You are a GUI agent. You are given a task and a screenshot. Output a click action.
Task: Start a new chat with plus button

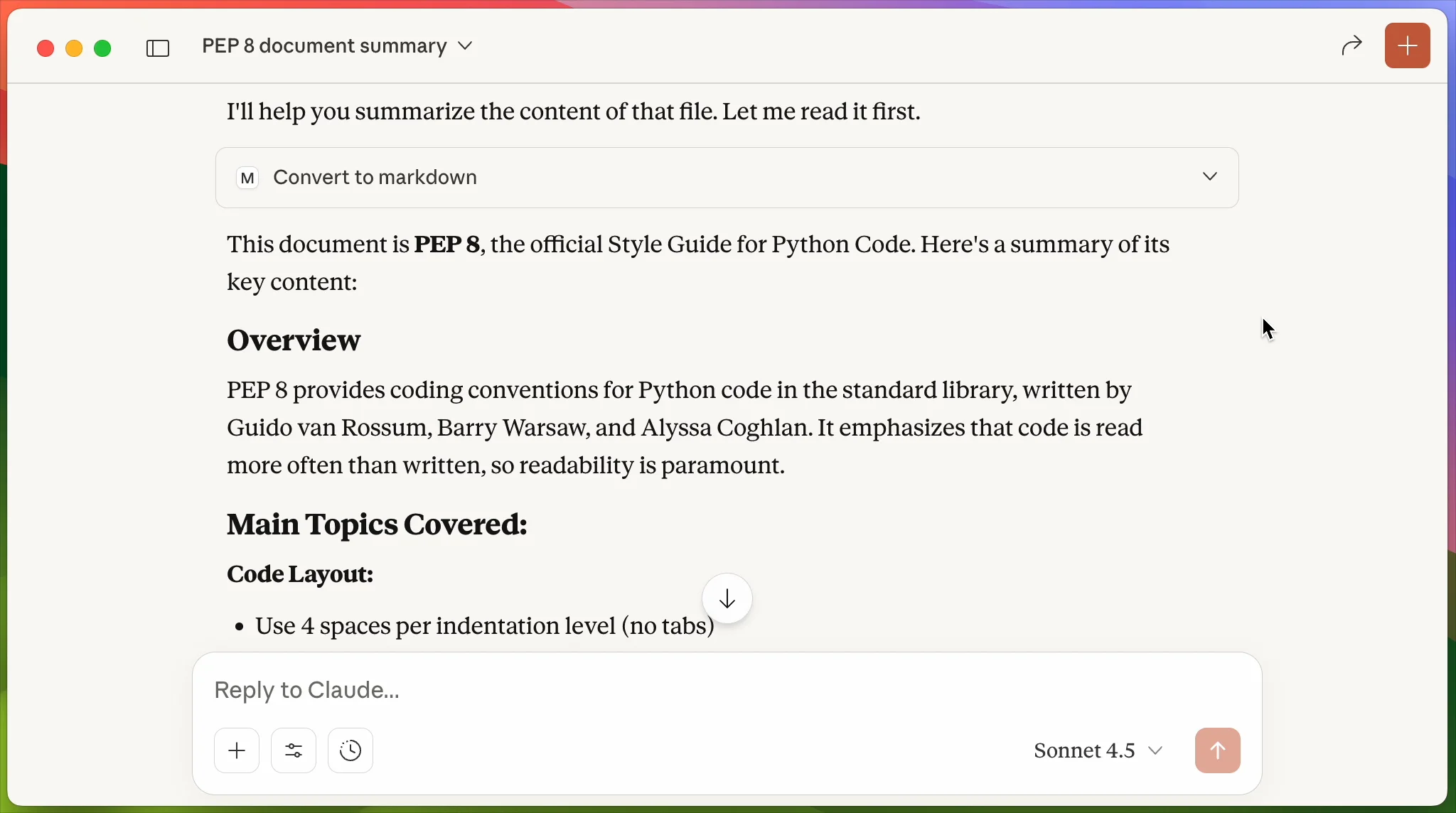[1407, 46]
